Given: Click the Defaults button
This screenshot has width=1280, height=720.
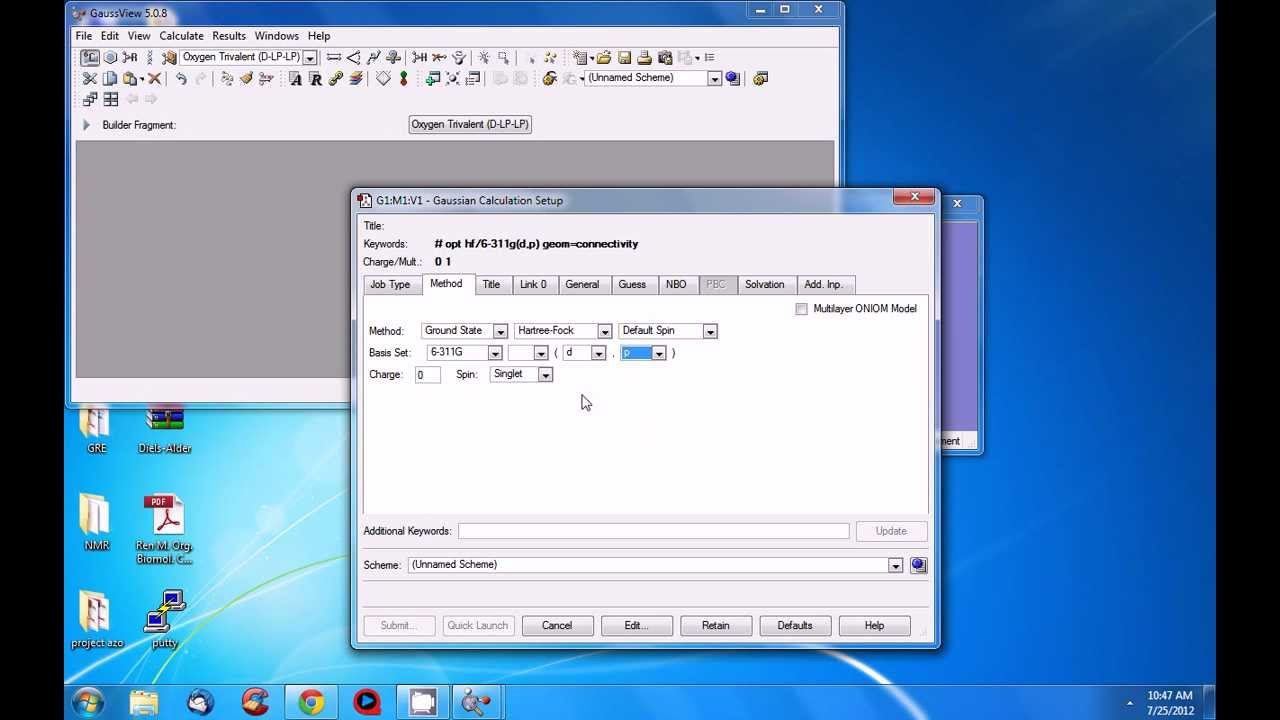Looking at the screenshot, I should click(795, 626).
